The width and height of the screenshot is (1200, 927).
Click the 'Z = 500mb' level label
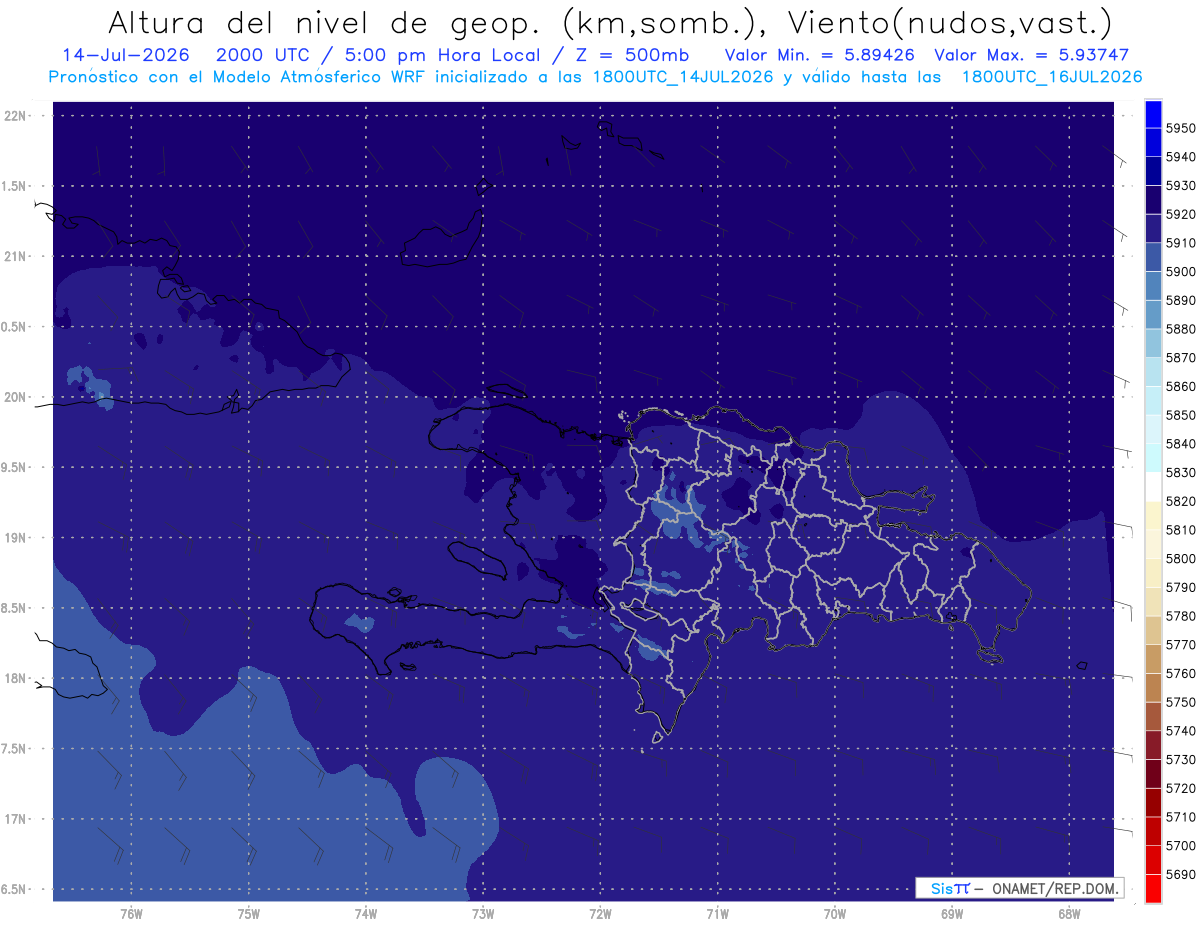pyautogui.click(x=631, y=55)
